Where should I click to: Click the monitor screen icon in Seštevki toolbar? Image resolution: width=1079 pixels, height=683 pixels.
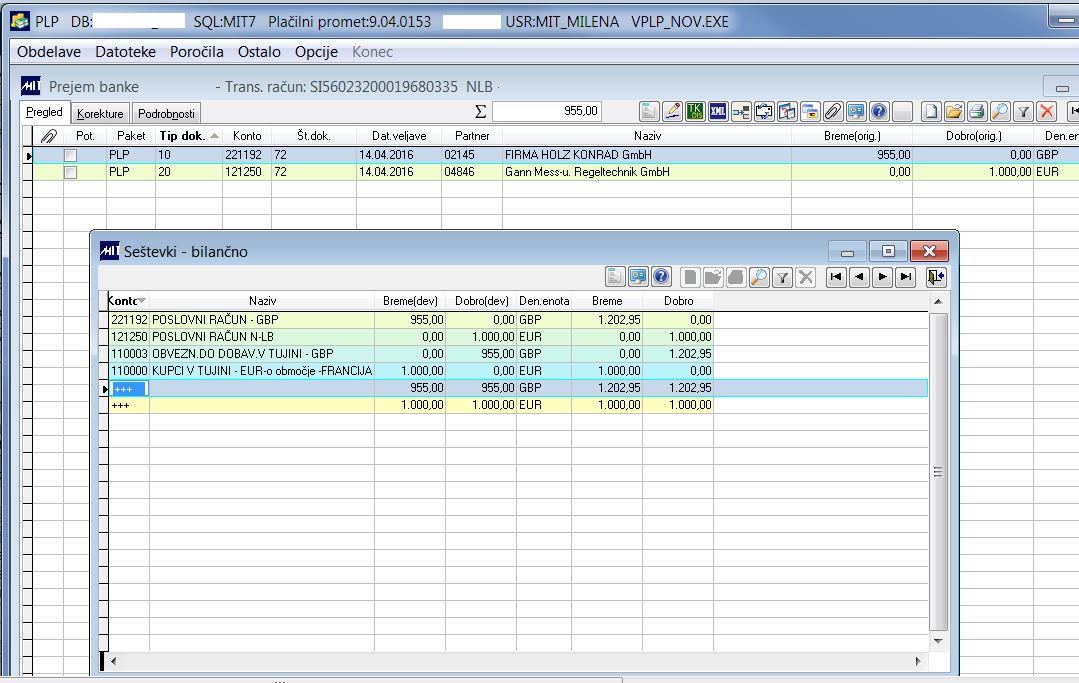point(638,277)
